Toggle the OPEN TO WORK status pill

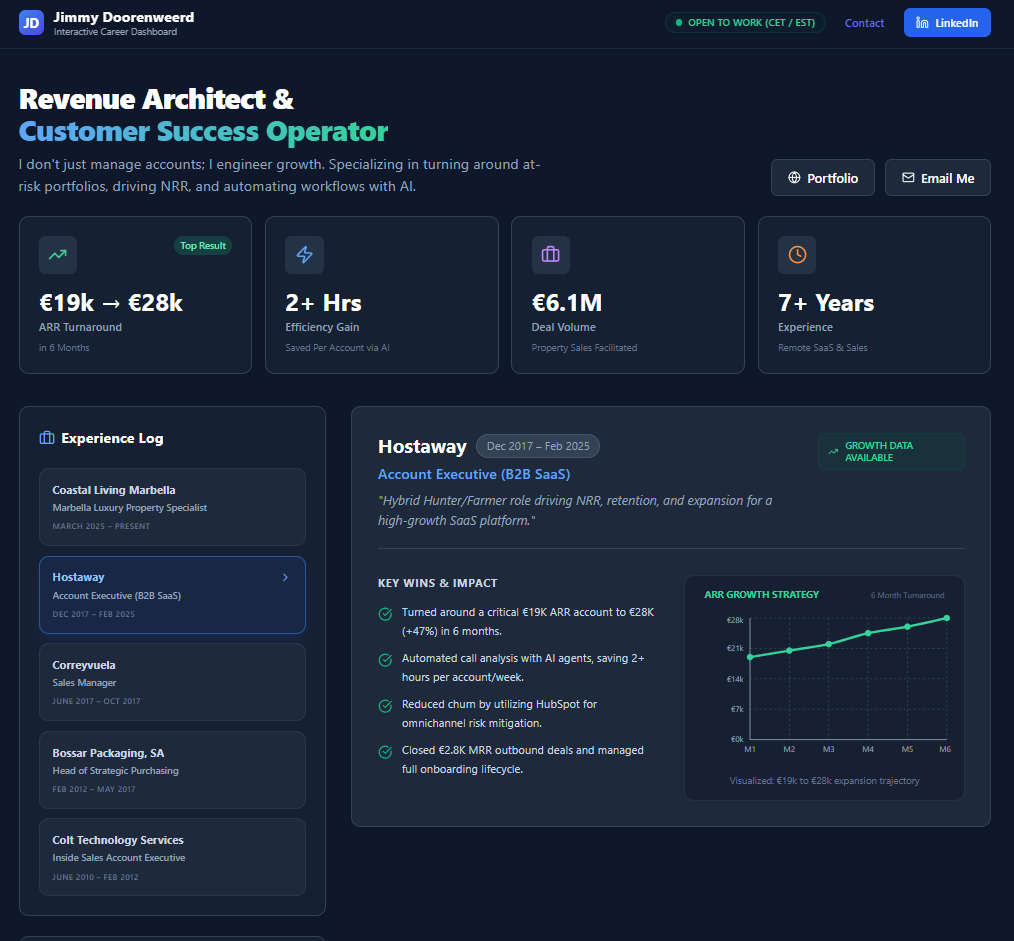pos(745,22)
